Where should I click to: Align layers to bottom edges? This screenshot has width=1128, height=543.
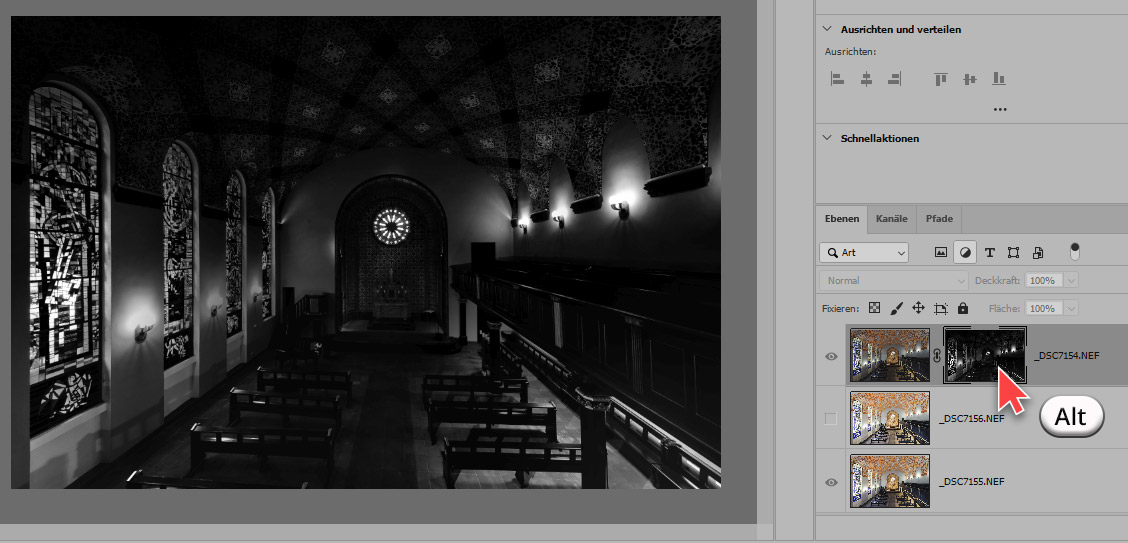pos(998,78)
